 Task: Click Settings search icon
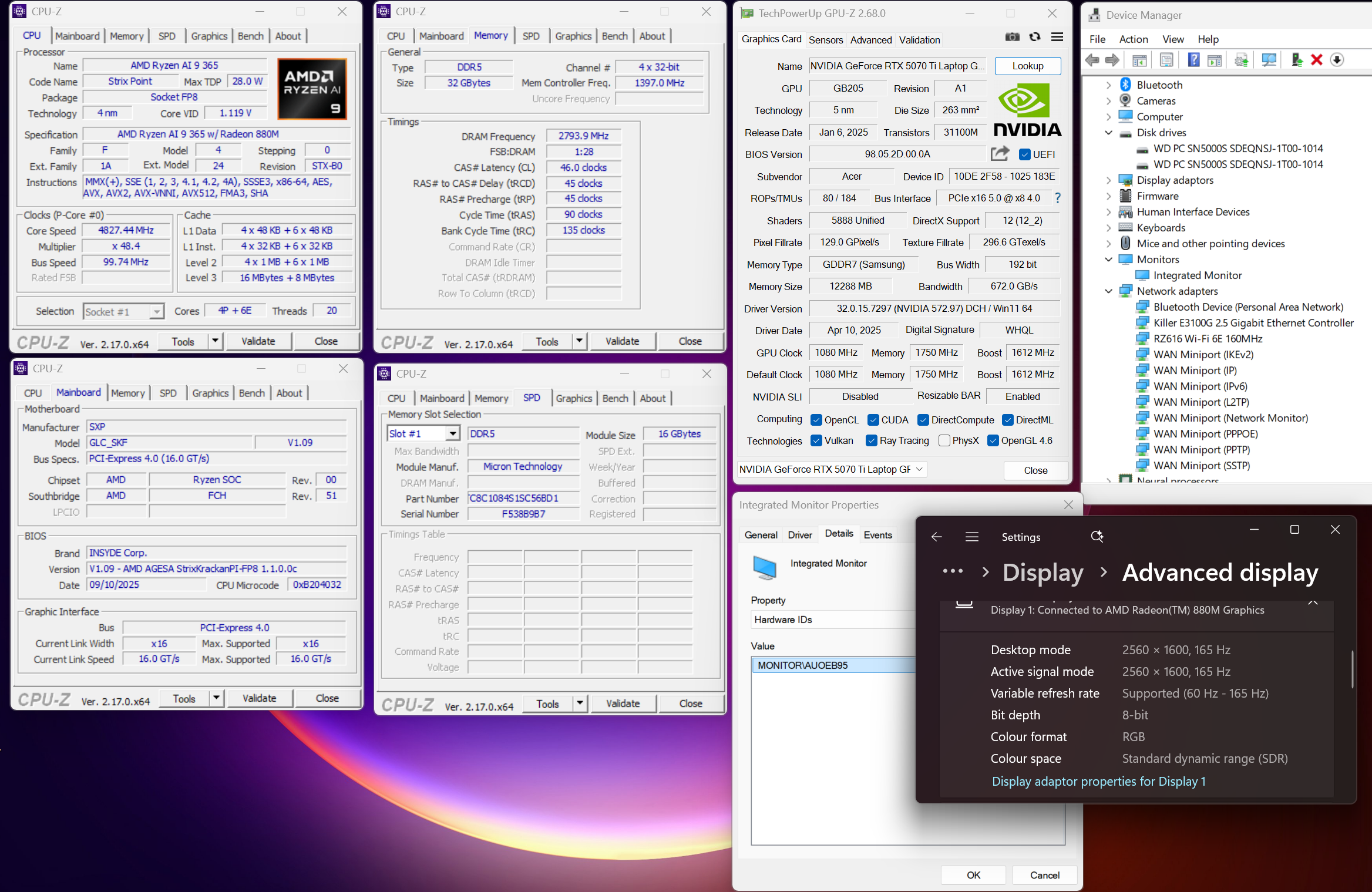point(1097,537)
